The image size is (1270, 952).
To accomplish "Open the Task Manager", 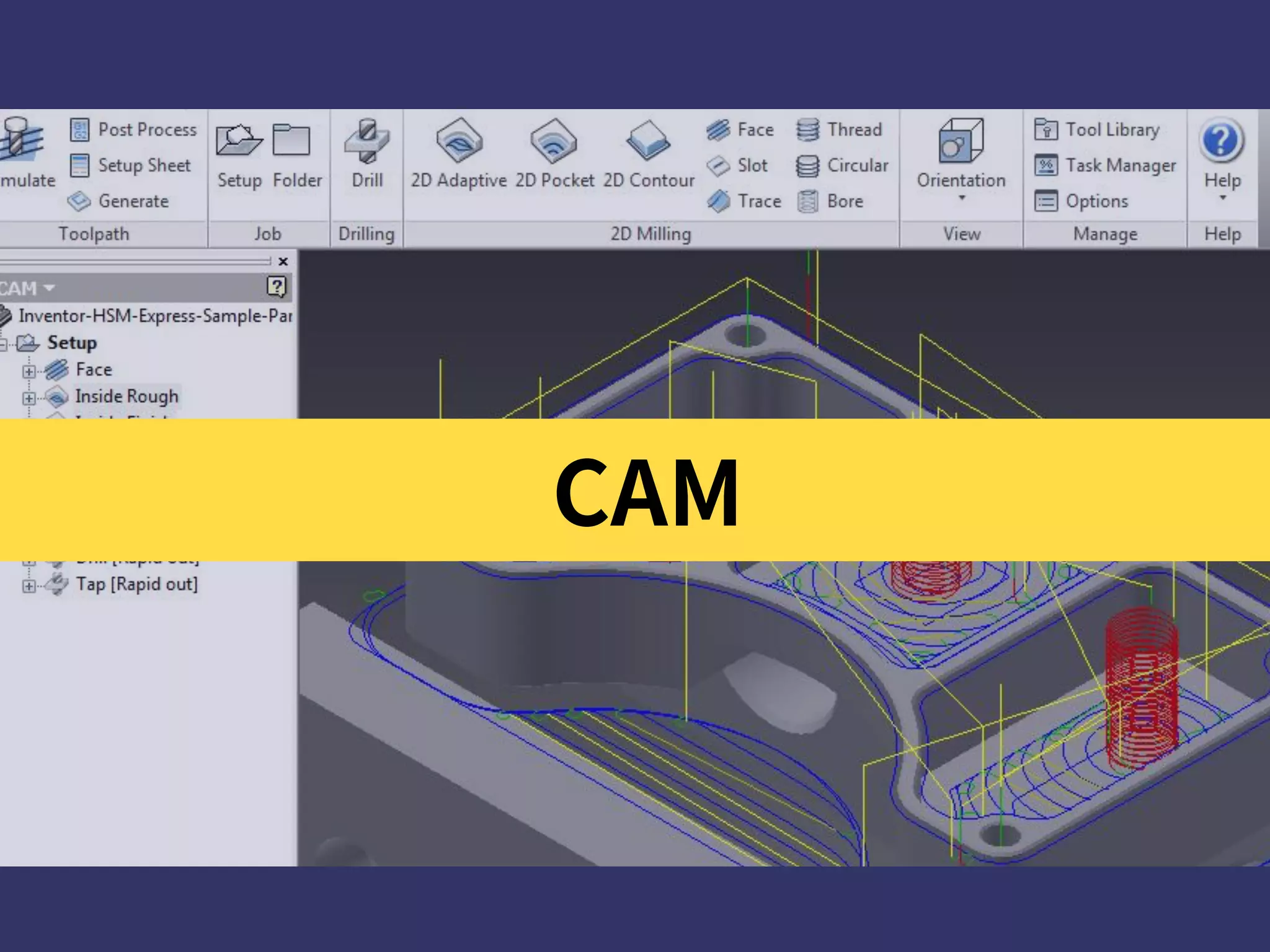I will [x=1106, y=165].
